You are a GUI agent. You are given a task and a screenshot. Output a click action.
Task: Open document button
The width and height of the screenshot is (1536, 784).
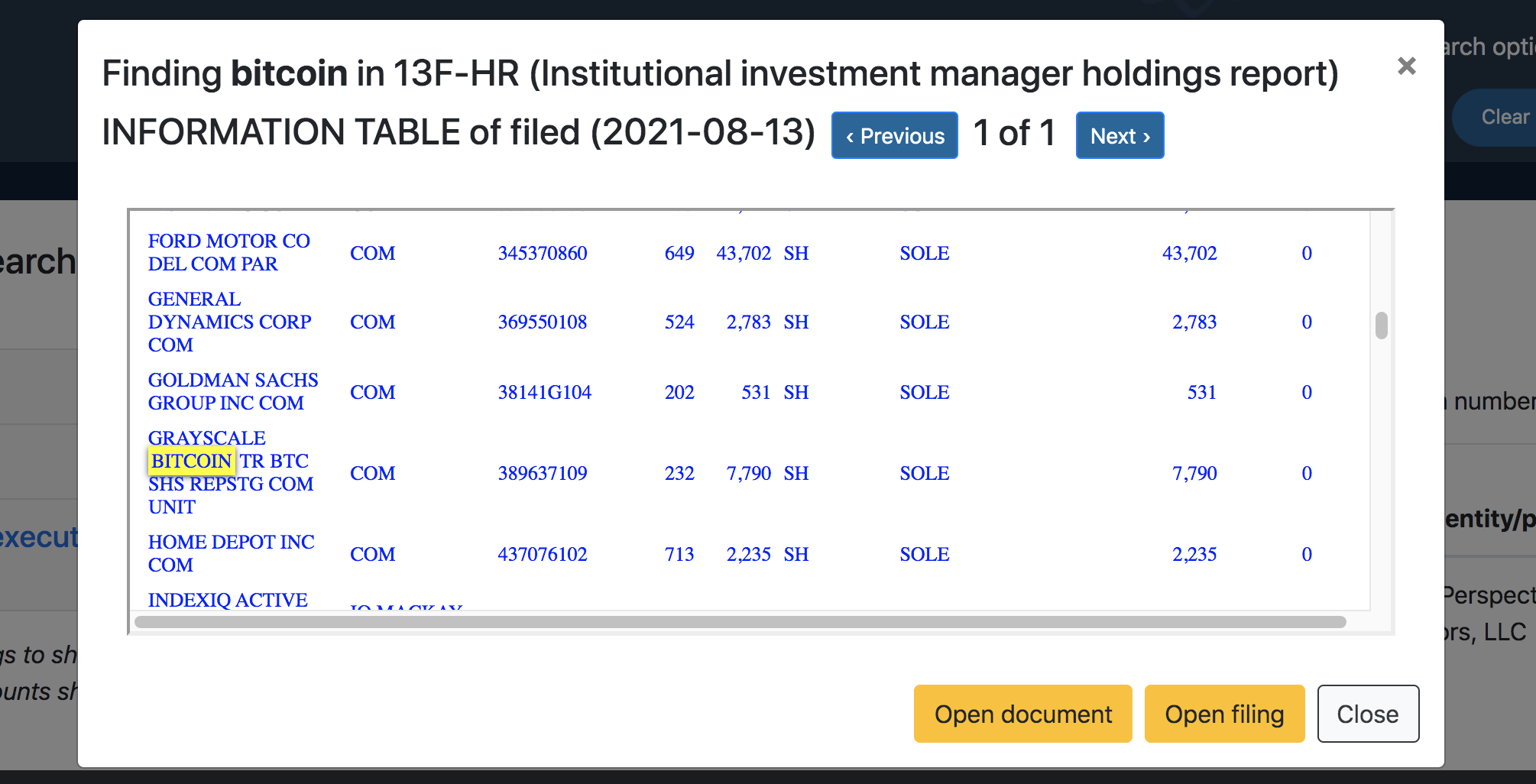click(x=1022, y=714)
